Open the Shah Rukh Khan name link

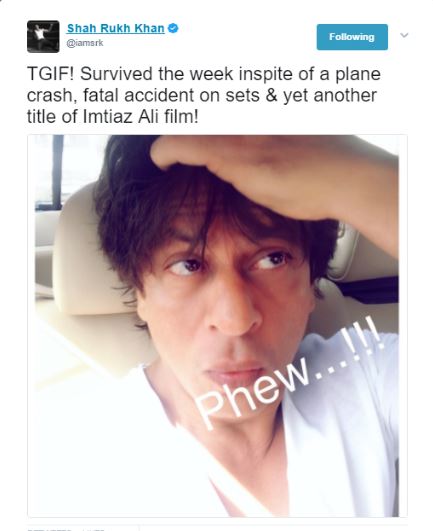116,28
